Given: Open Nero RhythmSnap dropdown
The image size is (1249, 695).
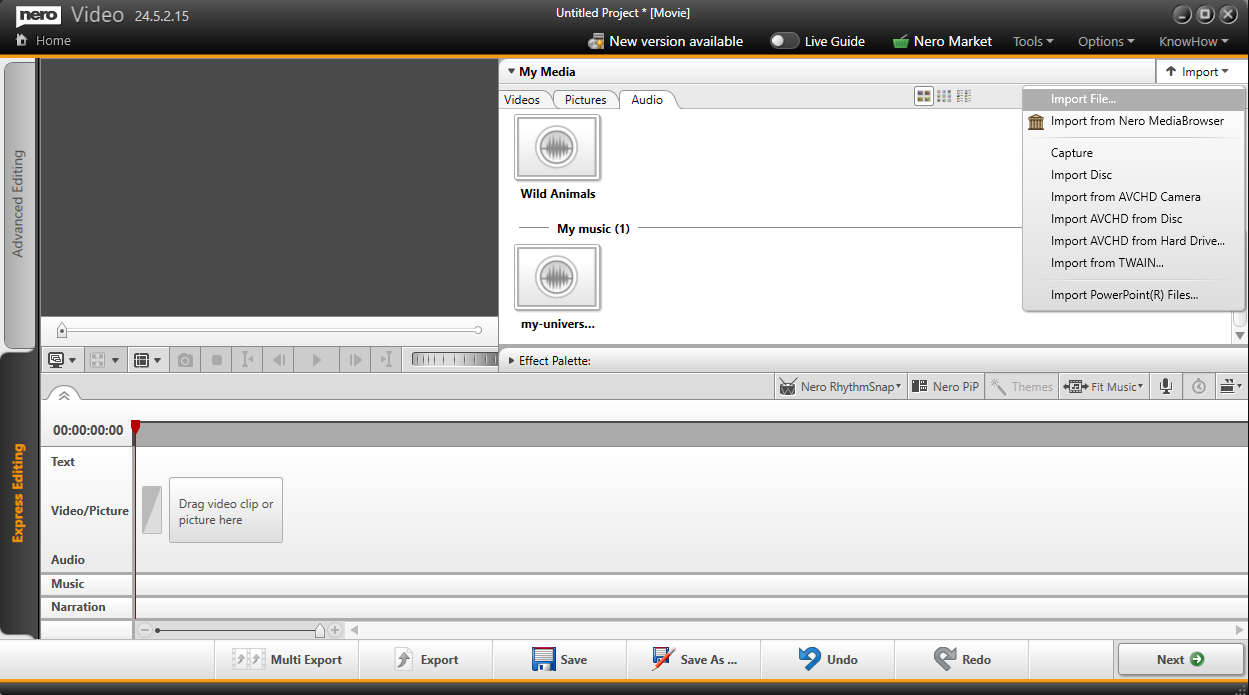Looking at the screenshot, I should point(840,387).
